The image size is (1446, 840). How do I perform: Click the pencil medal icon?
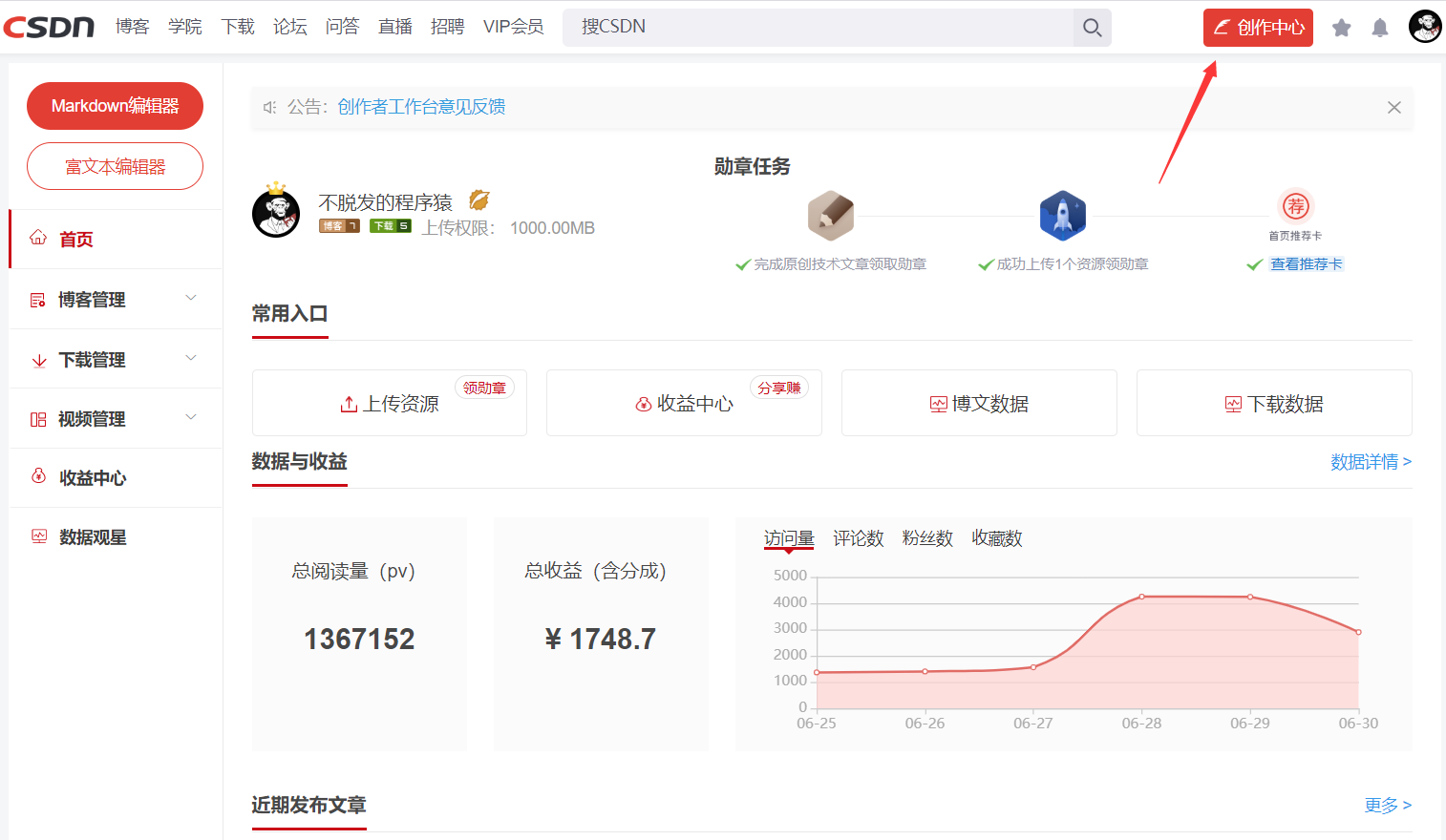click(831, 215)
